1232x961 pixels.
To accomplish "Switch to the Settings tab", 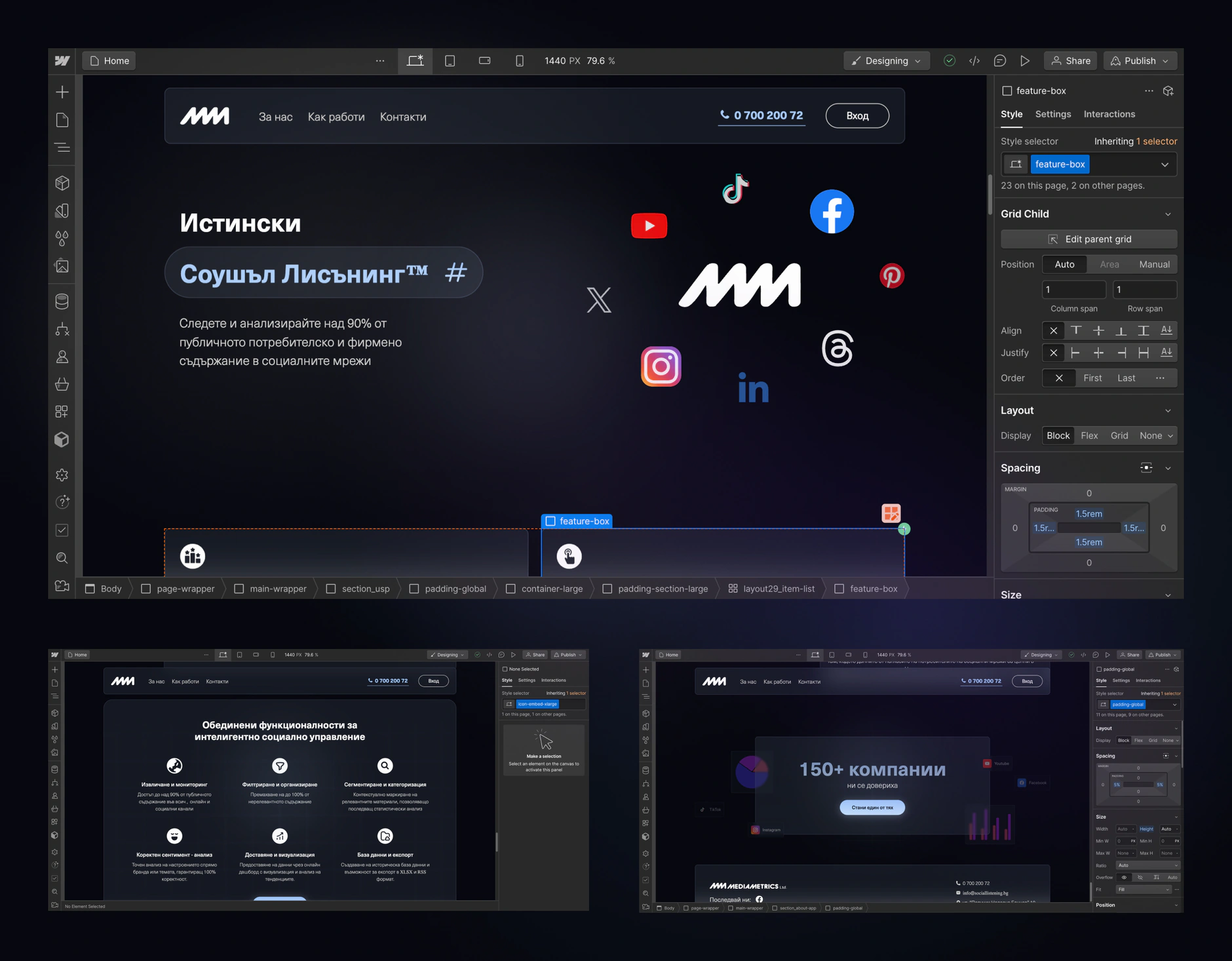I will tap(1052, 114).
